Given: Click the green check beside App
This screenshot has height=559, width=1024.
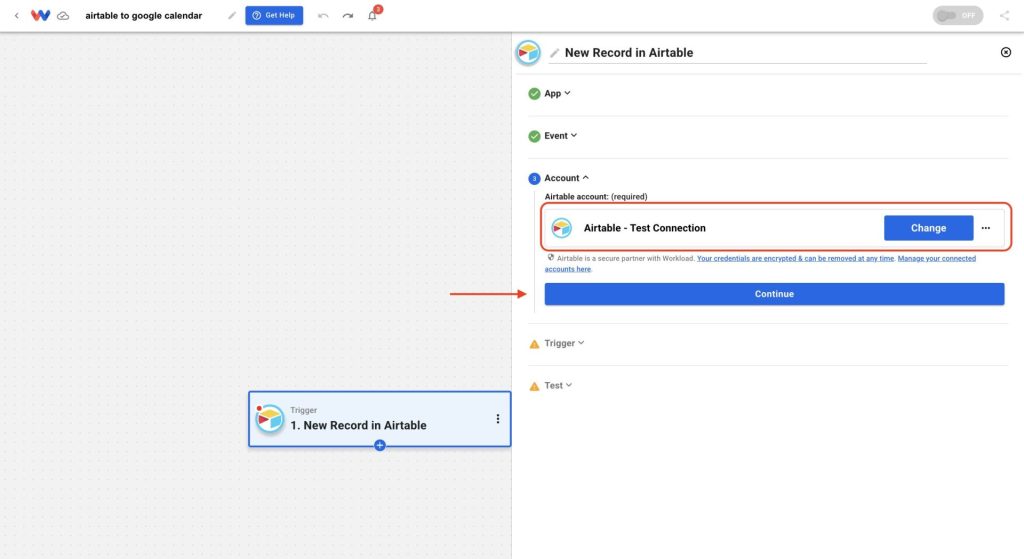Looking at the screenshot, I should tap(534, 93).
